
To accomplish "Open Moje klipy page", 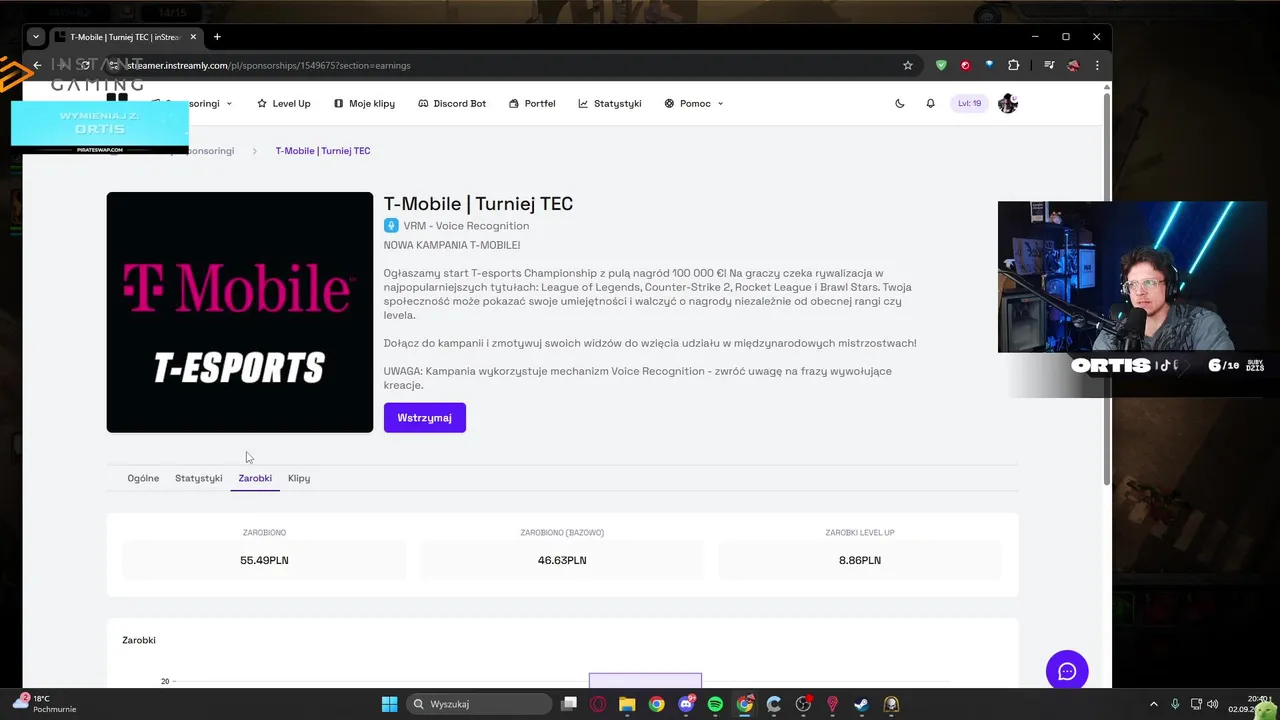I will [x=364, y=103].
